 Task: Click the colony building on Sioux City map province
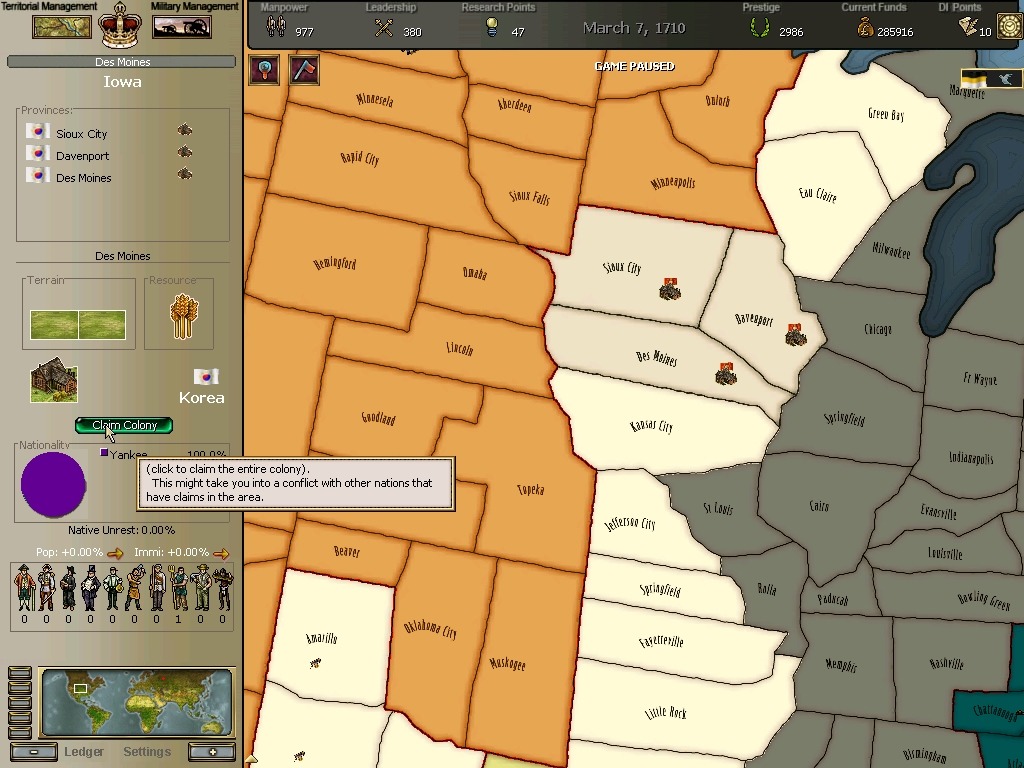[x=669, y=289]
